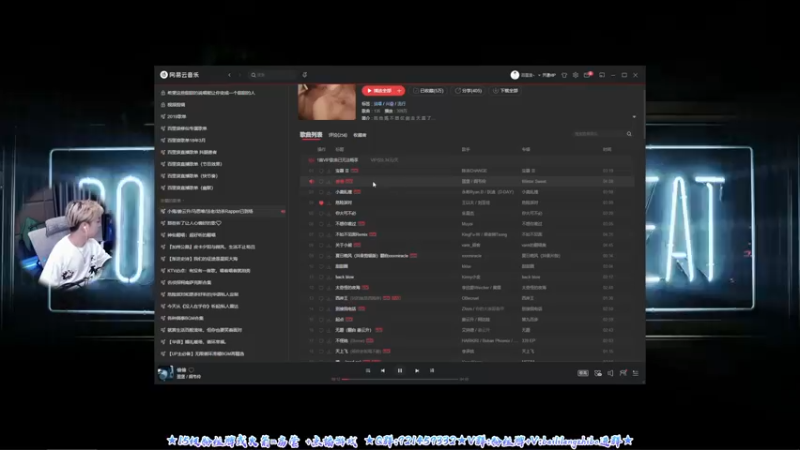This screenshot has height=450, width=800.
Task: Toggle heart on the 小… D-DAY song row
Action: point(321,192)
